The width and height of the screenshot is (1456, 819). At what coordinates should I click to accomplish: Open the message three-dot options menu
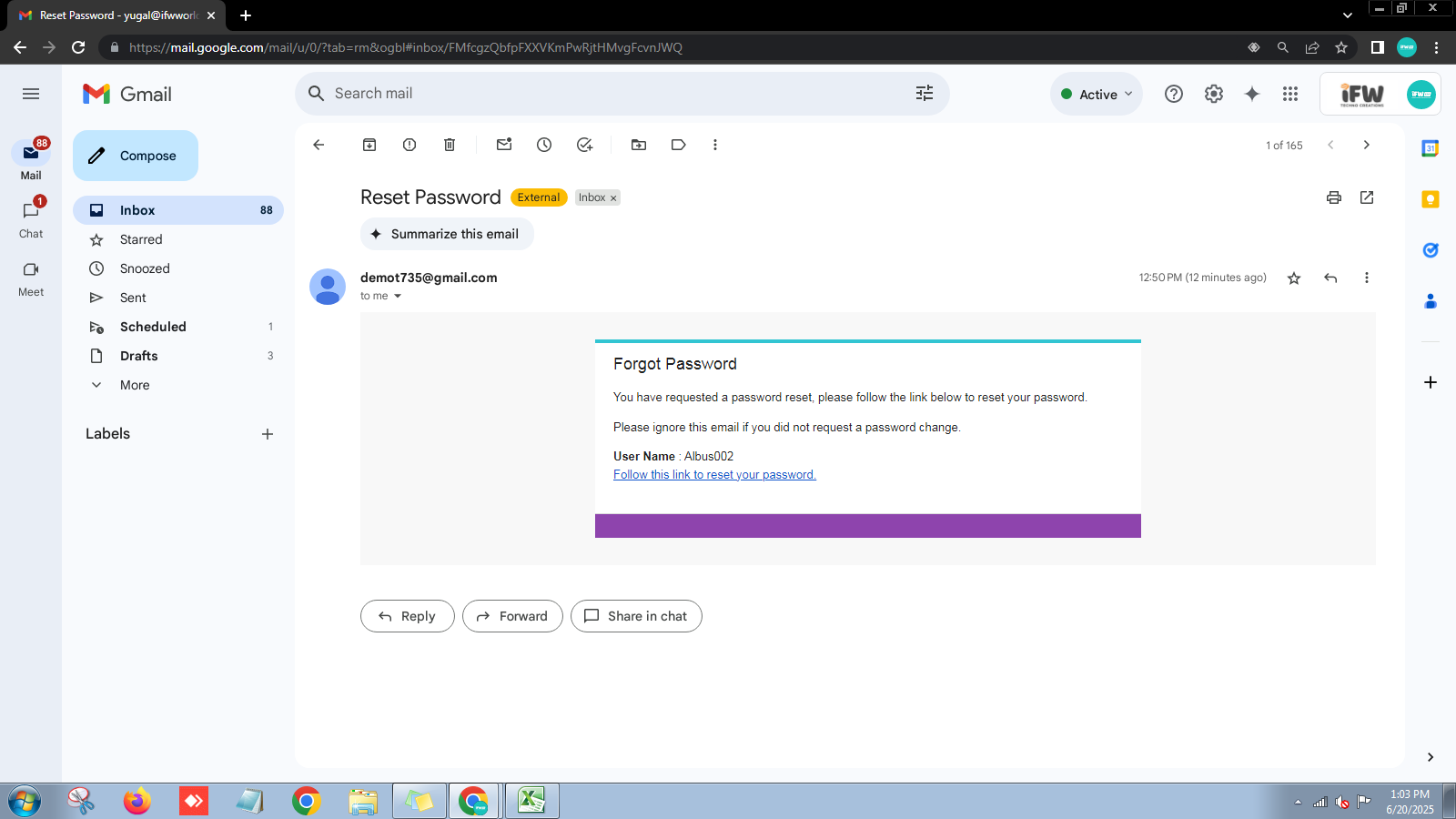tap(1367, 278)
